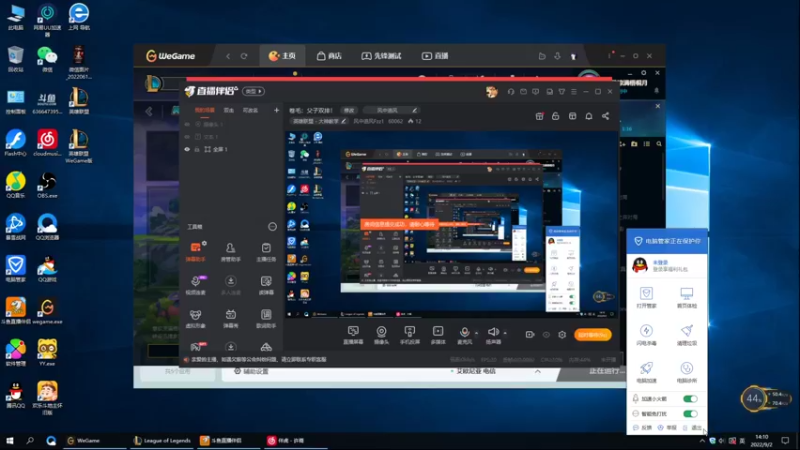800x450 pixels.
Task: Click the 扬声器 speaker icon
Action: [493, 334]
